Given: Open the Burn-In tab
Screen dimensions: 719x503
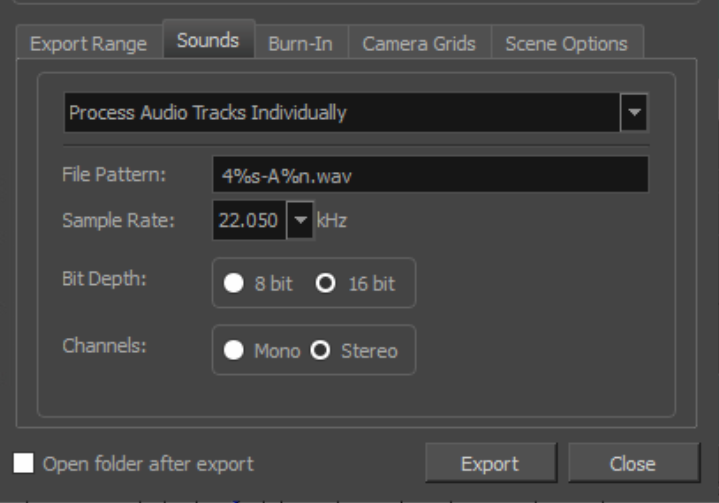Looking at the screenshot, I should coord(301,44).
